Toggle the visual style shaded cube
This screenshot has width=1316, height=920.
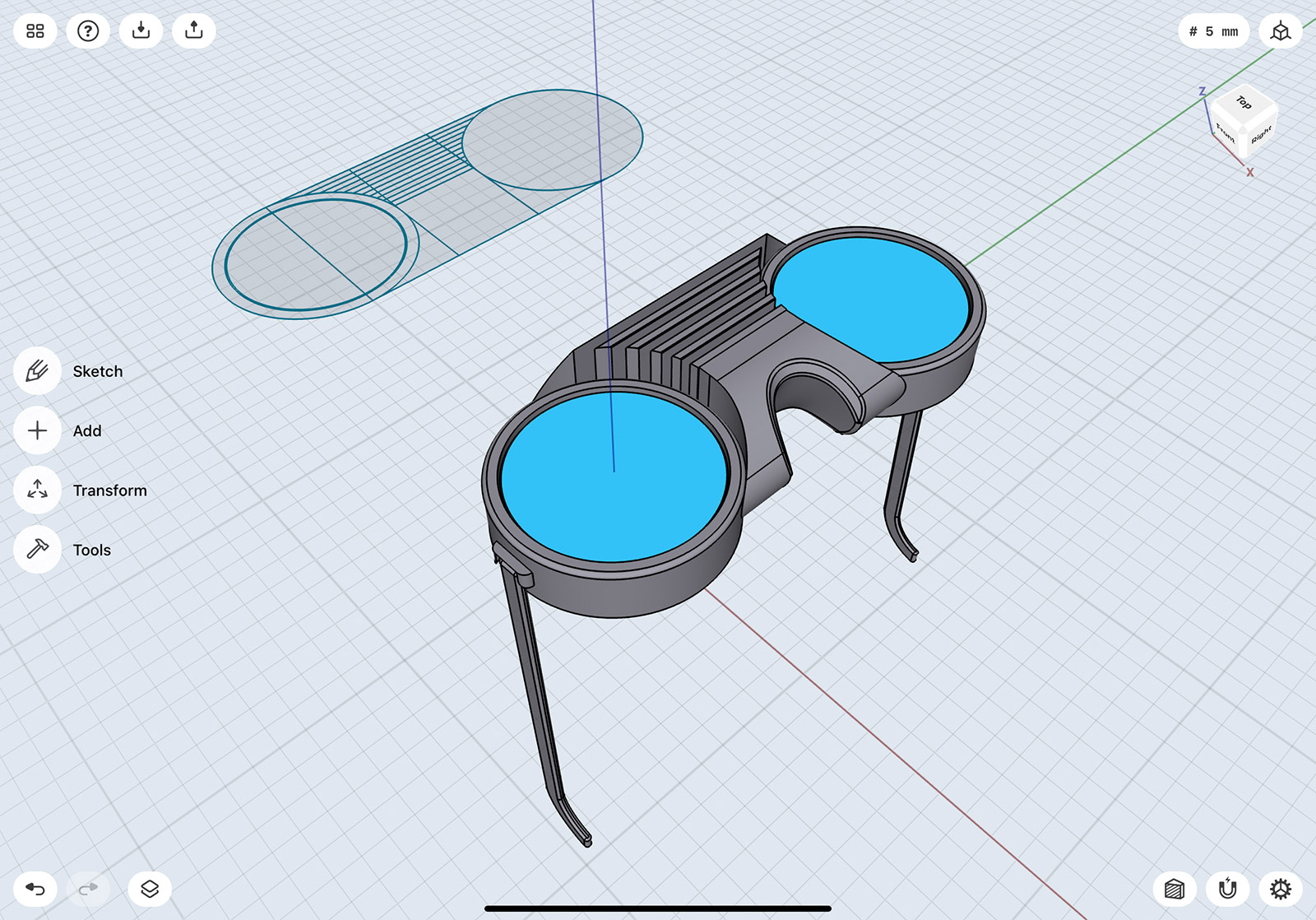1175,889
